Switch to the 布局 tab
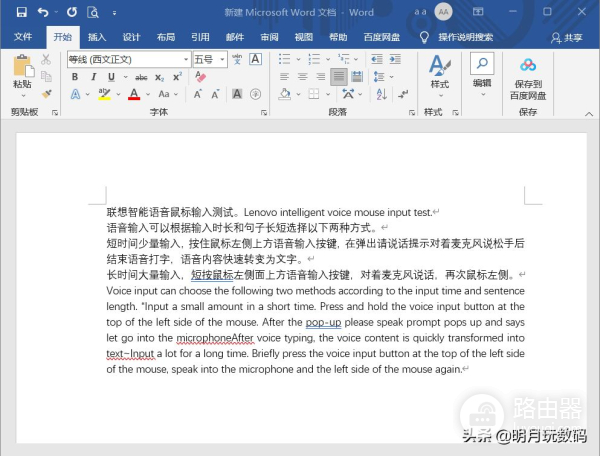Screen dimensions: 600x456 click(166, 37)
